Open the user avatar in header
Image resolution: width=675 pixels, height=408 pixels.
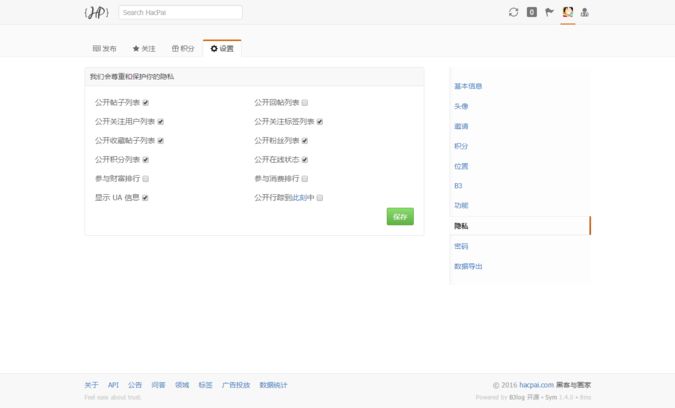(x=567, y=12)
